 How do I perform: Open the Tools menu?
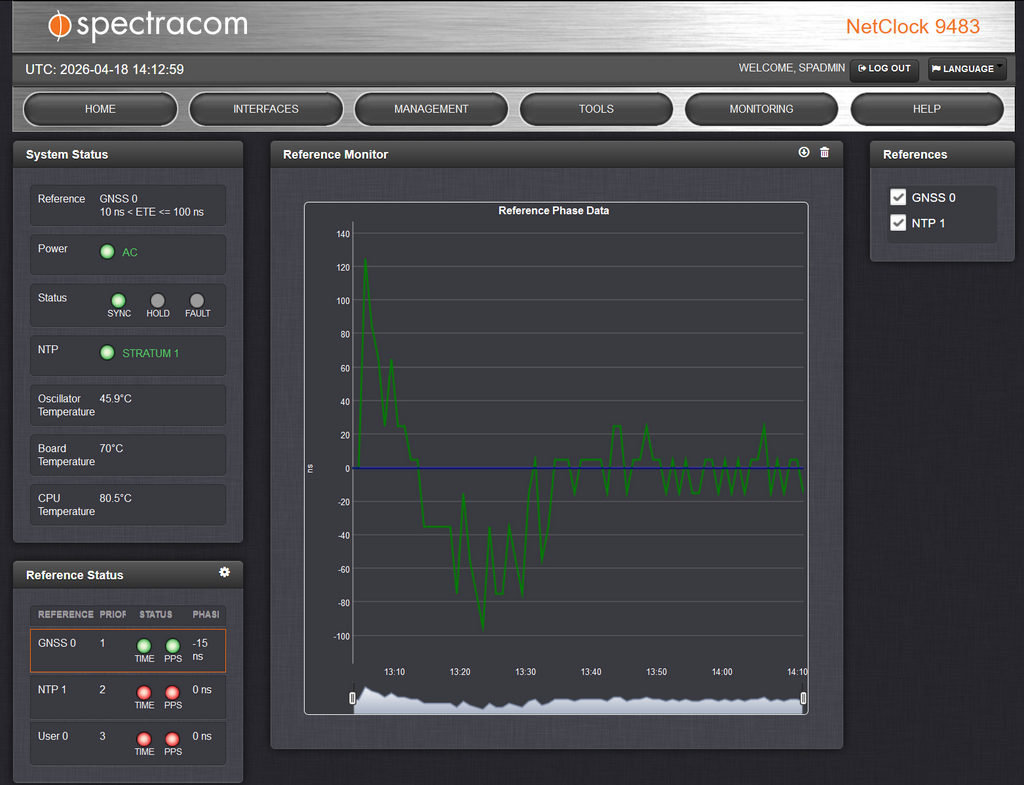pyautogui.click(x=596, y=109)
